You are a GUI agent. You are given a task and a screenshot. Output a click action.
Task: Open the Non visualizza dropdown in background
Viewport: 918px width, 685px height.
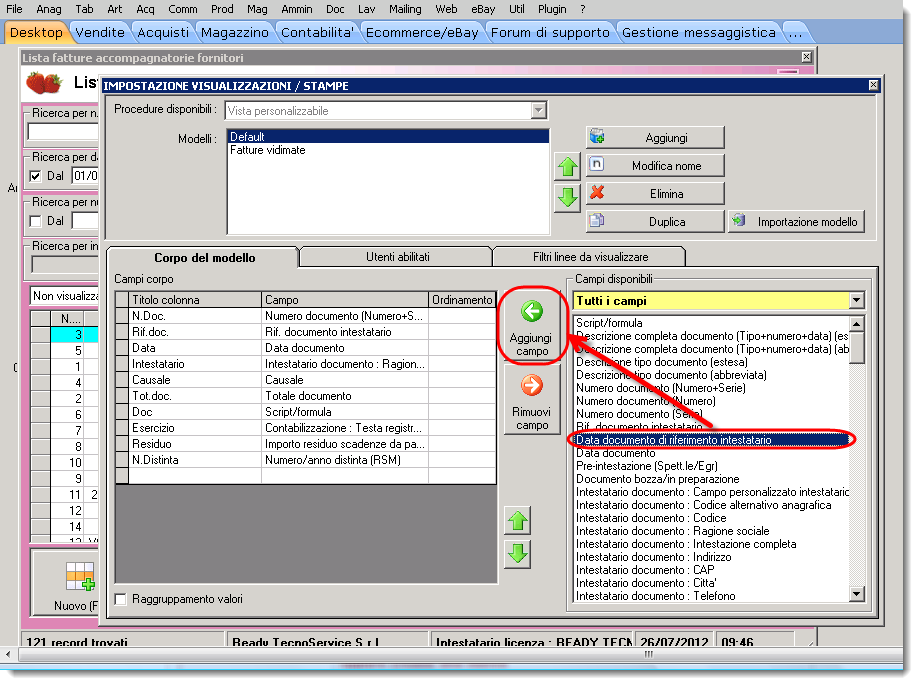coord(64,296)
